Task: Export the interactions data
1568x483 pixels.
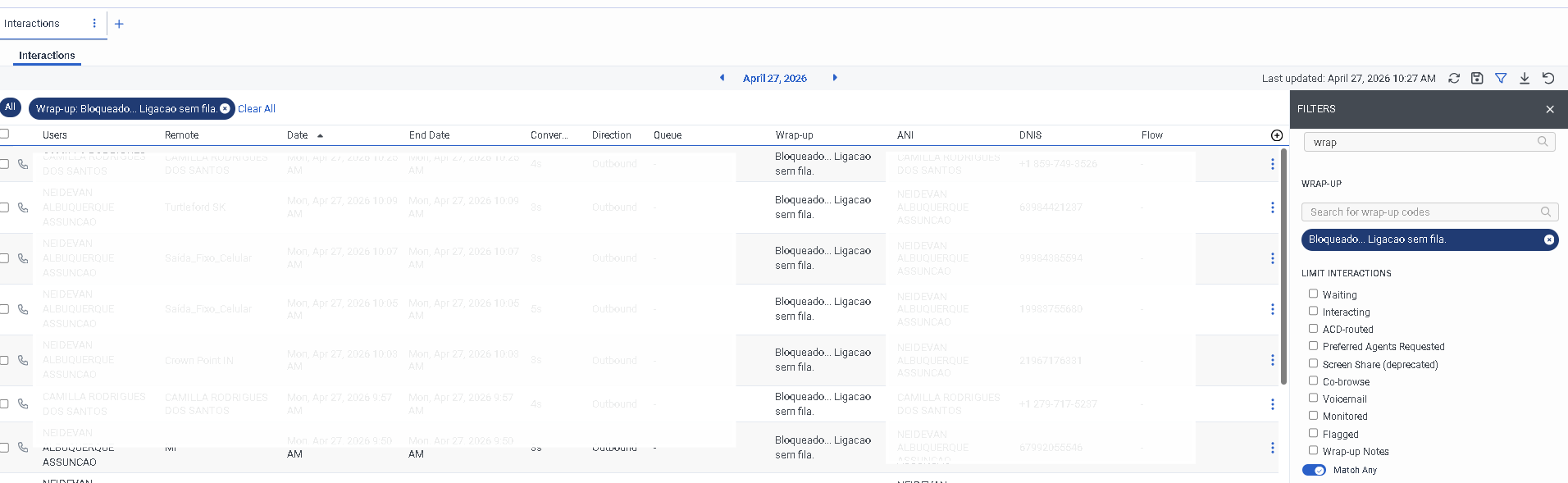Action: click(x=1525, y=78)
